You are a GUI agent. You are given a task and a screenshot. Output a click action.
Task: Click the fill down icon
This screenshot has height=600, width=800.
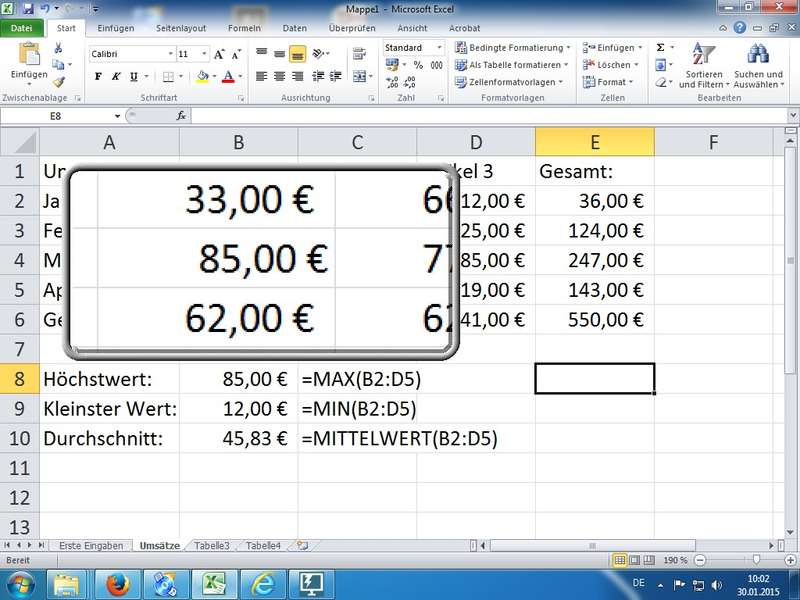pyautogui.click(x=661, y=65)
